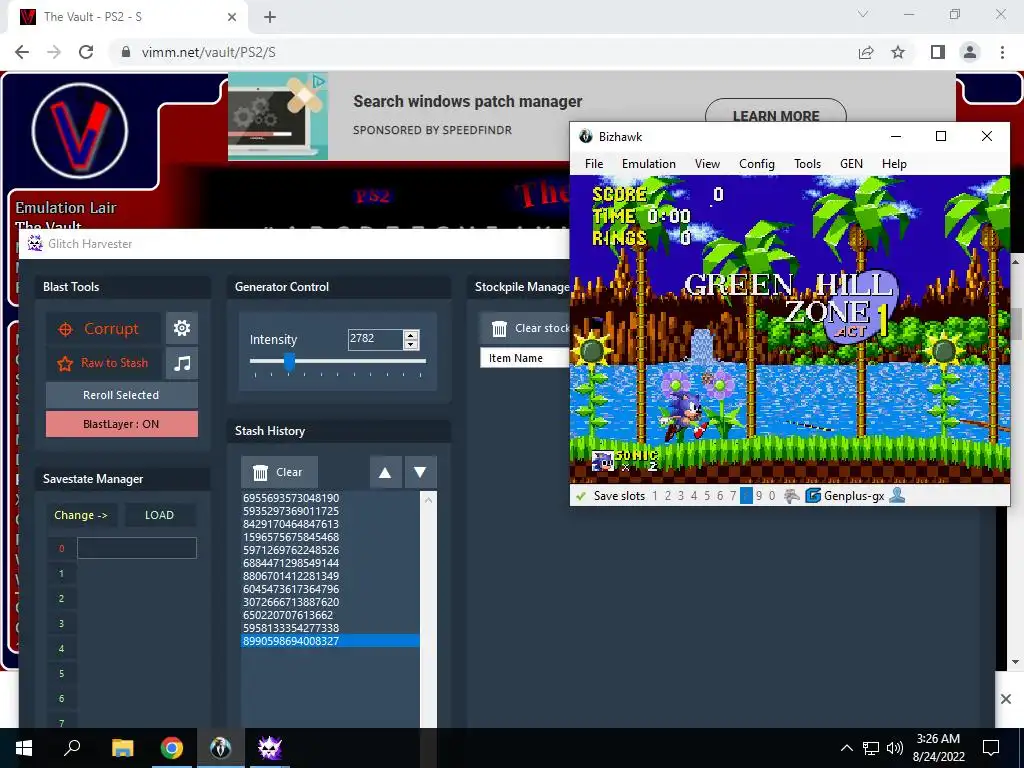Select stash entry 6955693573048190
This screenshot has width=1024, height=768.
pyautogui.click(x=330, y=498)
